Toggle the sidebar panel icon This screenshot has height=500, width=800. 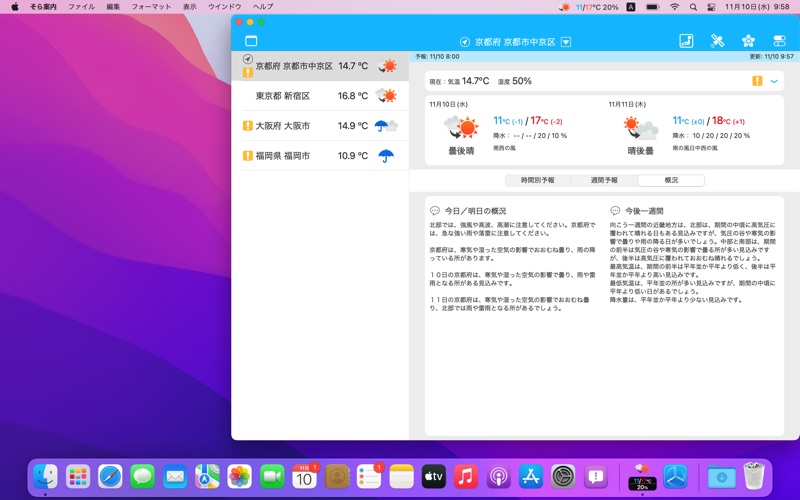point(251,41)
